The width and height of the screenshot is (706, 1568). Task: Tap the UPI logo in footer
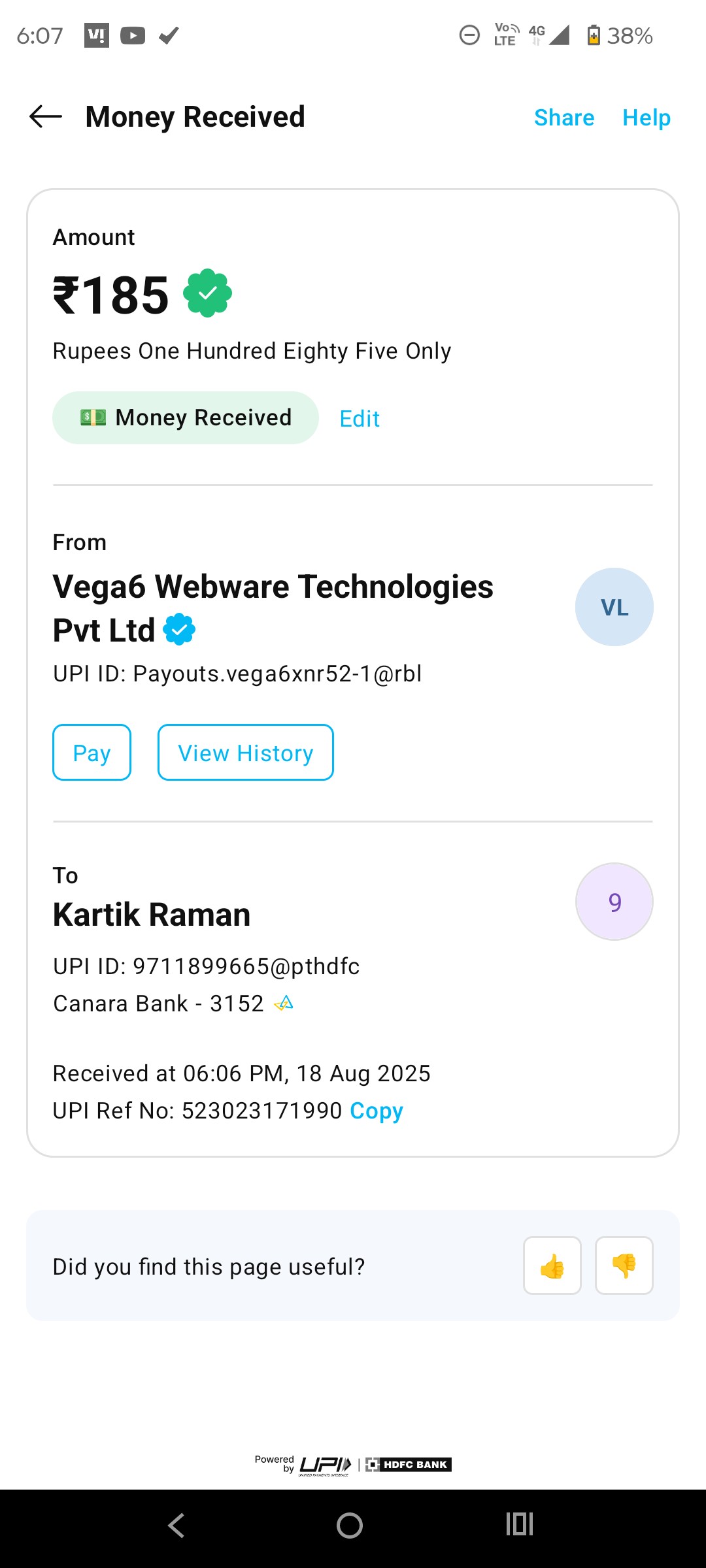point(325,1465)
